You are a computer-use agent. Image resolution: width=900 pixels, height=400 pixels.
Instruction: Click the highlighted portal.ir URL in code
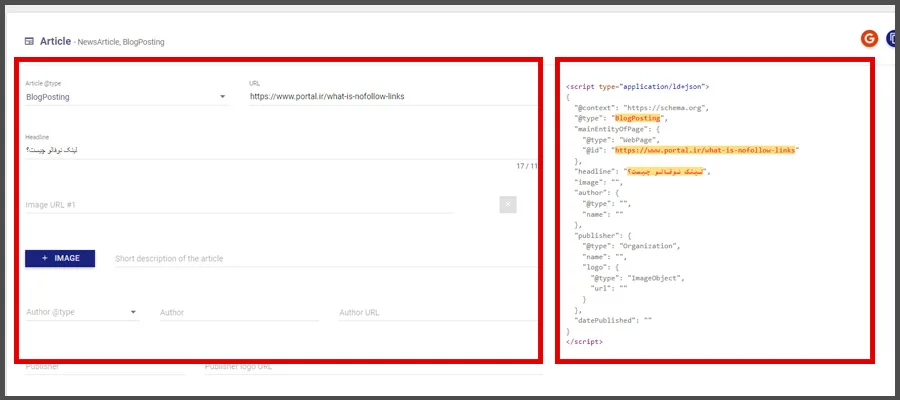click(705, 150)
